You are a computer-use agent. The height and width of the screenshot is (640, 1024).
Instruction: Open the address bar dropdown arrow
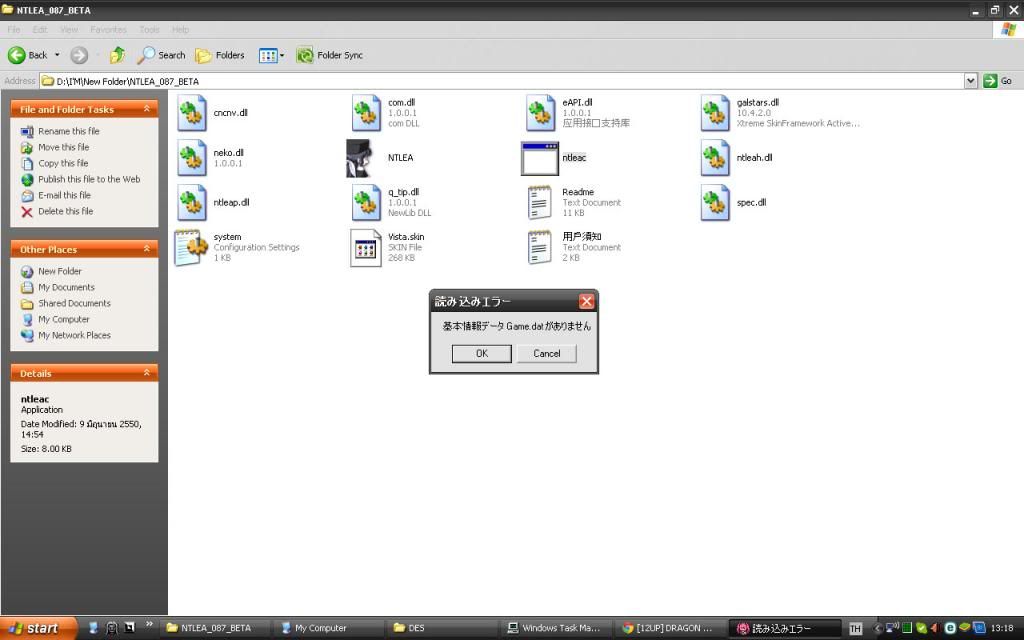click(x=970, y=81)
